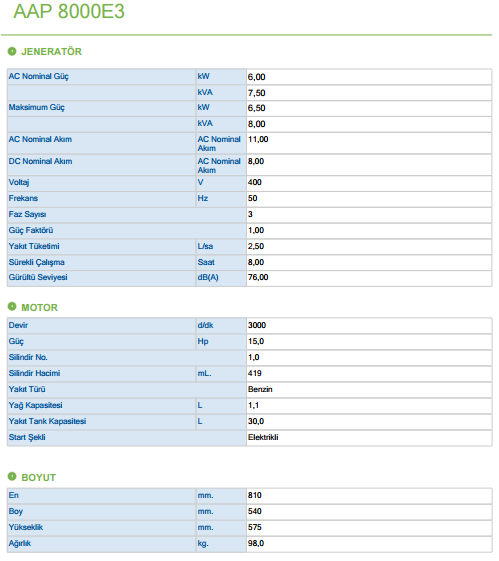Screen dimensions: 499x561
Task: Click the Silindir Hacimi label
Action: 34,373
